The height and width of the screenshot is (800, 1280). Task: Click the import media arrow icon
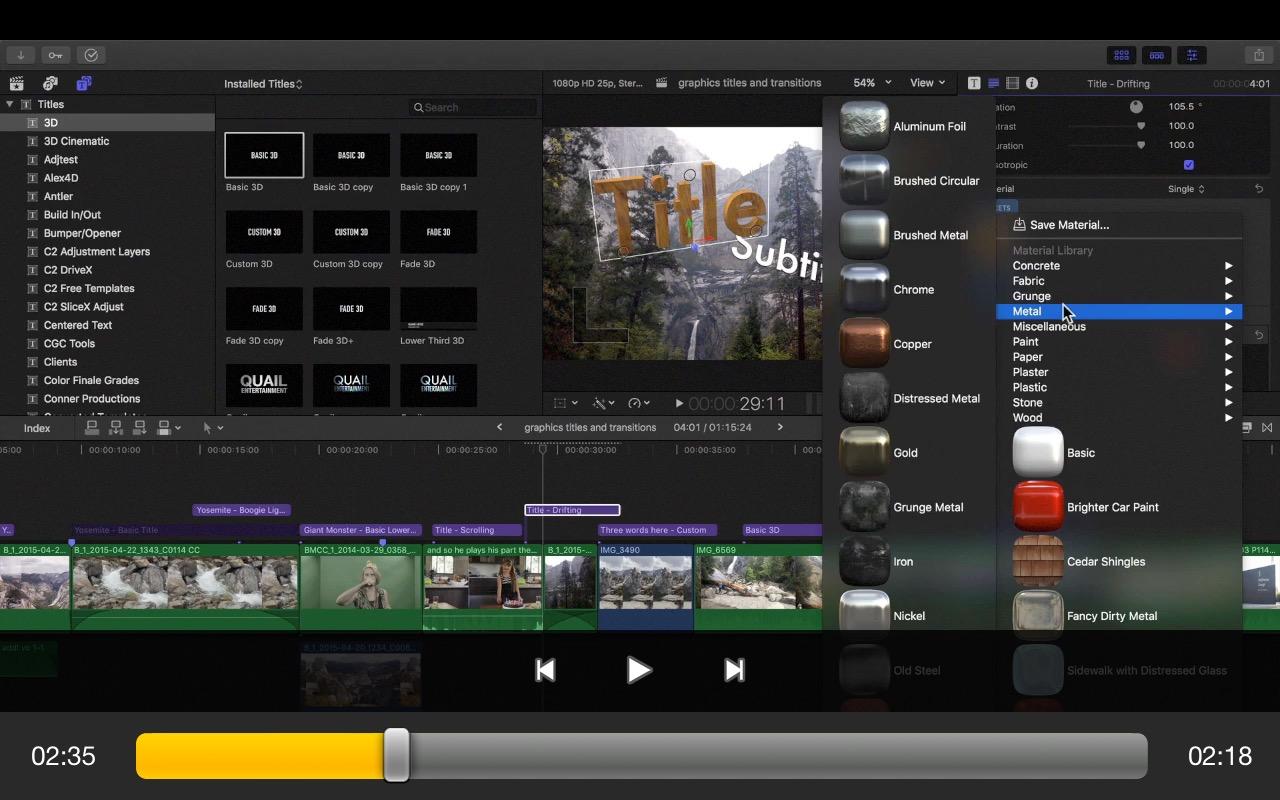[x=20, y=55]
